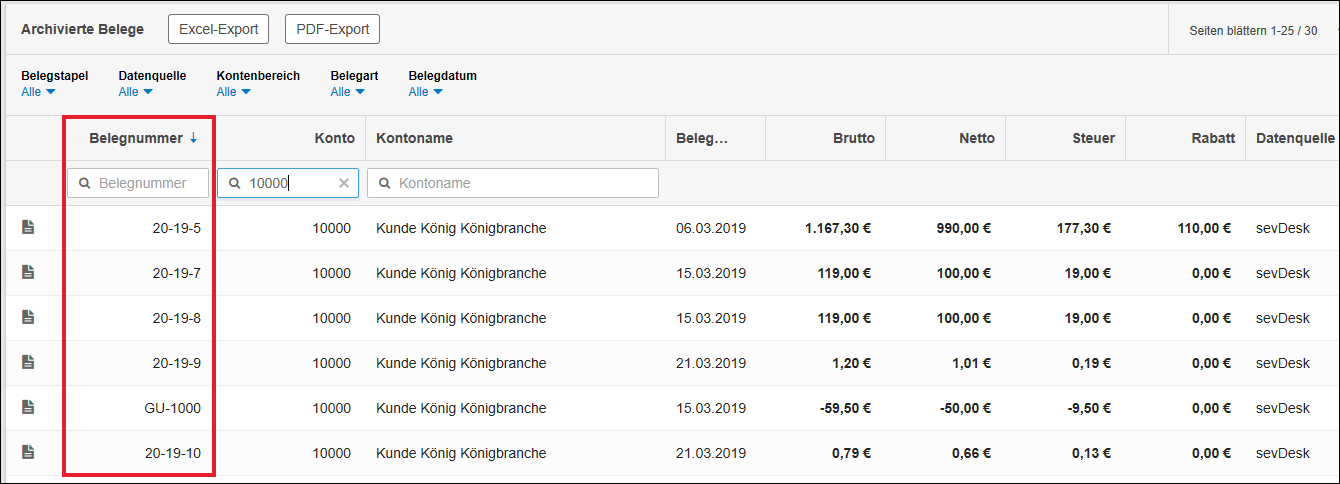
Task: Open the Datenquelle filter dropdown
Action: 135,92
